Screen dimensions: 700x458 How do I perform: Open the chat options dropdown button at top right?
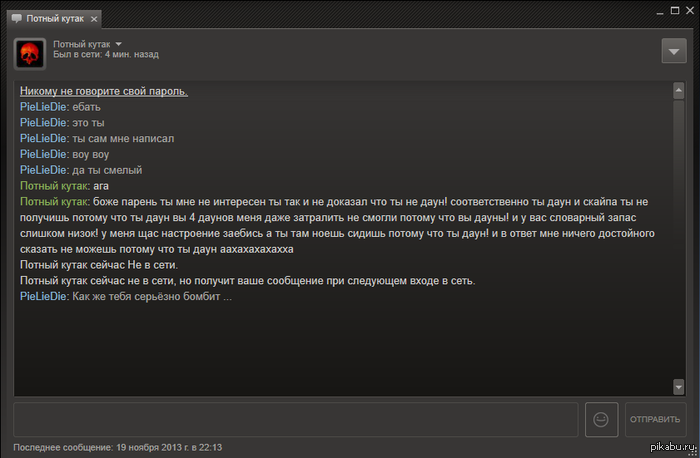(673, 52)
